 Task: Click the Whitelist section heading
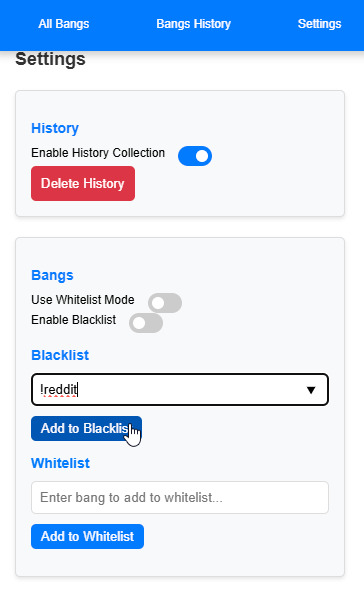pos(61,463)
